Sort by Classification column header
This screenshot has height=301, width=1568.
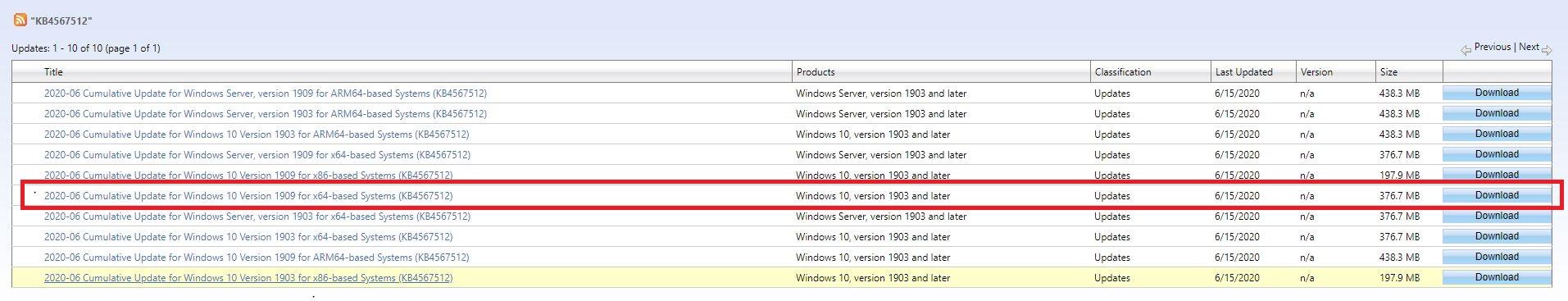click(x=1123, y=72)
